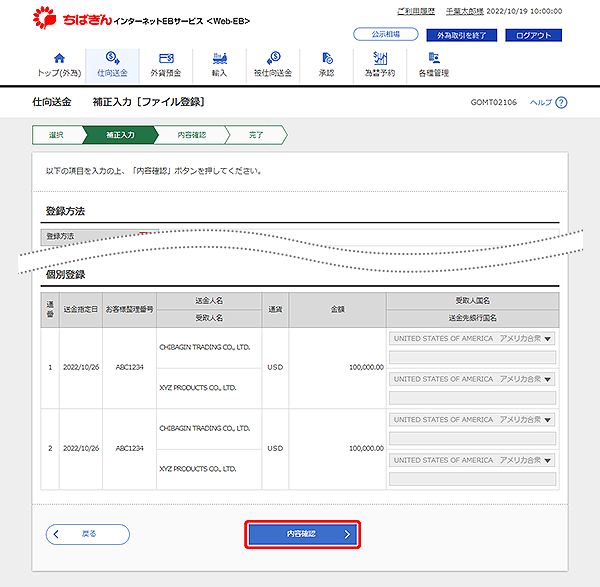Select the 仕向送金 tab
This screenshot has width=600, height=587.
(x=112, y=65)
